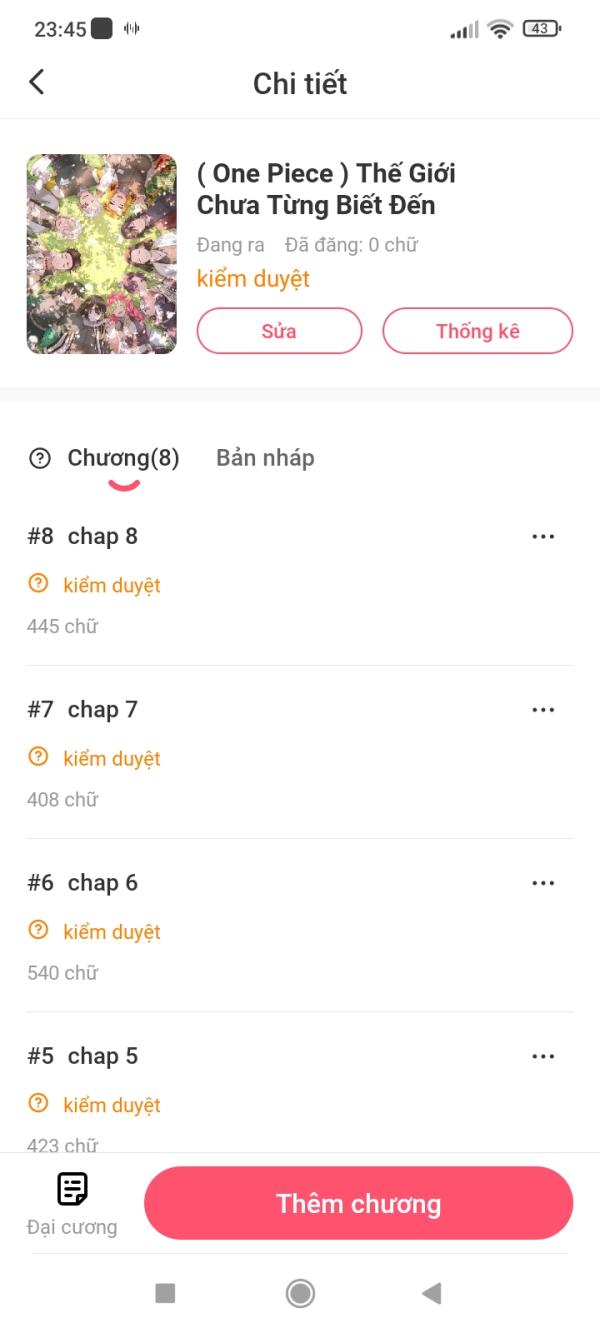The width and height of the screenshot is (600, 1333).
Task: Open the three-dot menu for chap 5
Action: coord(543,1056)
